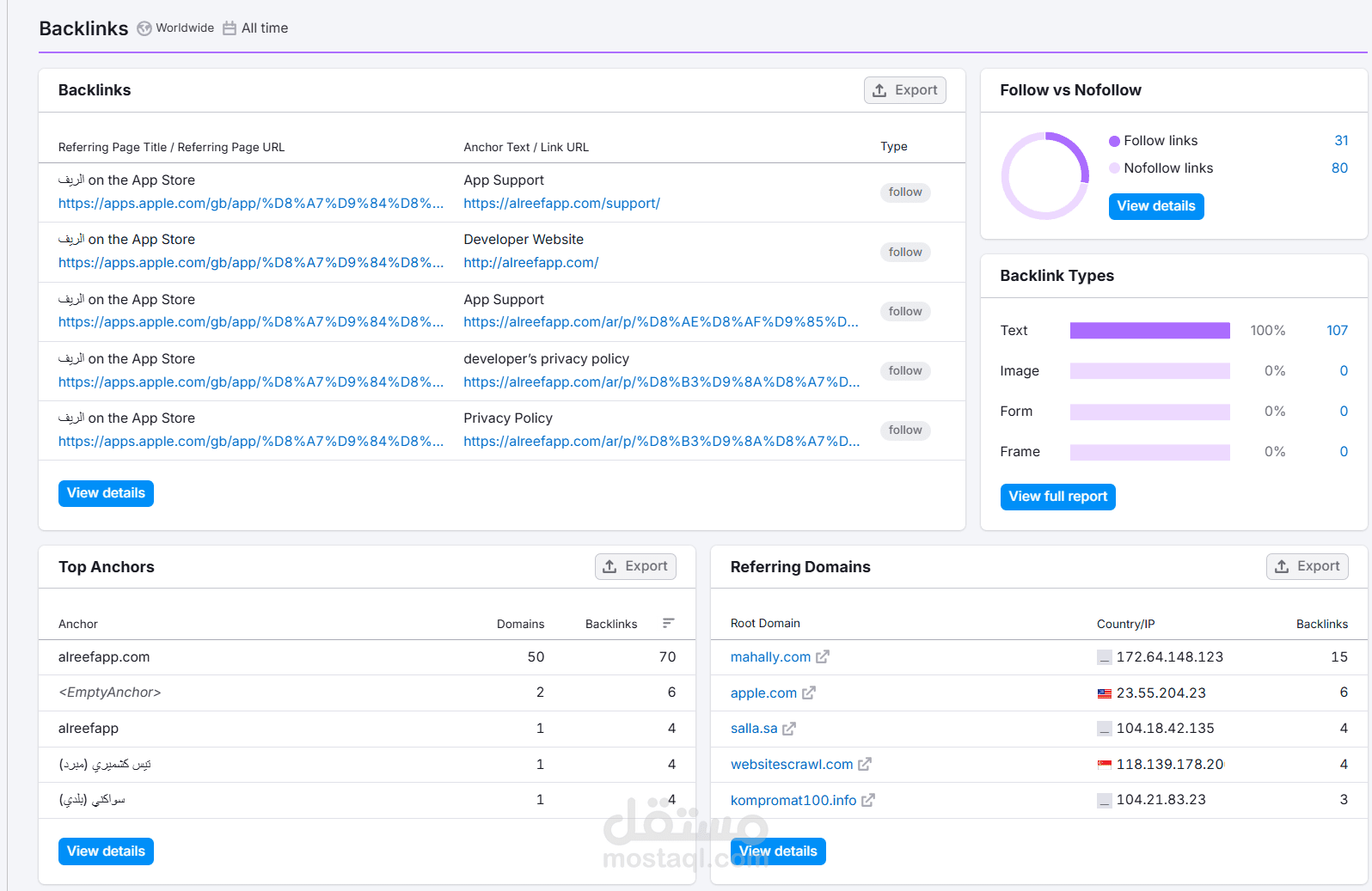Viewport: 1372px width, 891px height.
Task: Click the Text backlink type purple bar
Action: (x=1150, y=331)
